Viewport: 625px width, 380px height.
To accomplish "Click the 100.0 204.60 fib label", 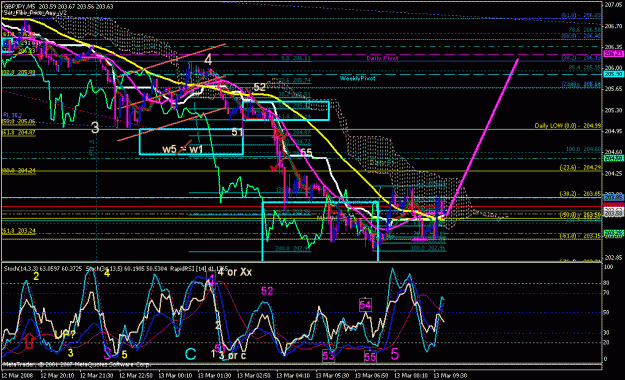I will tap(583, 149).
